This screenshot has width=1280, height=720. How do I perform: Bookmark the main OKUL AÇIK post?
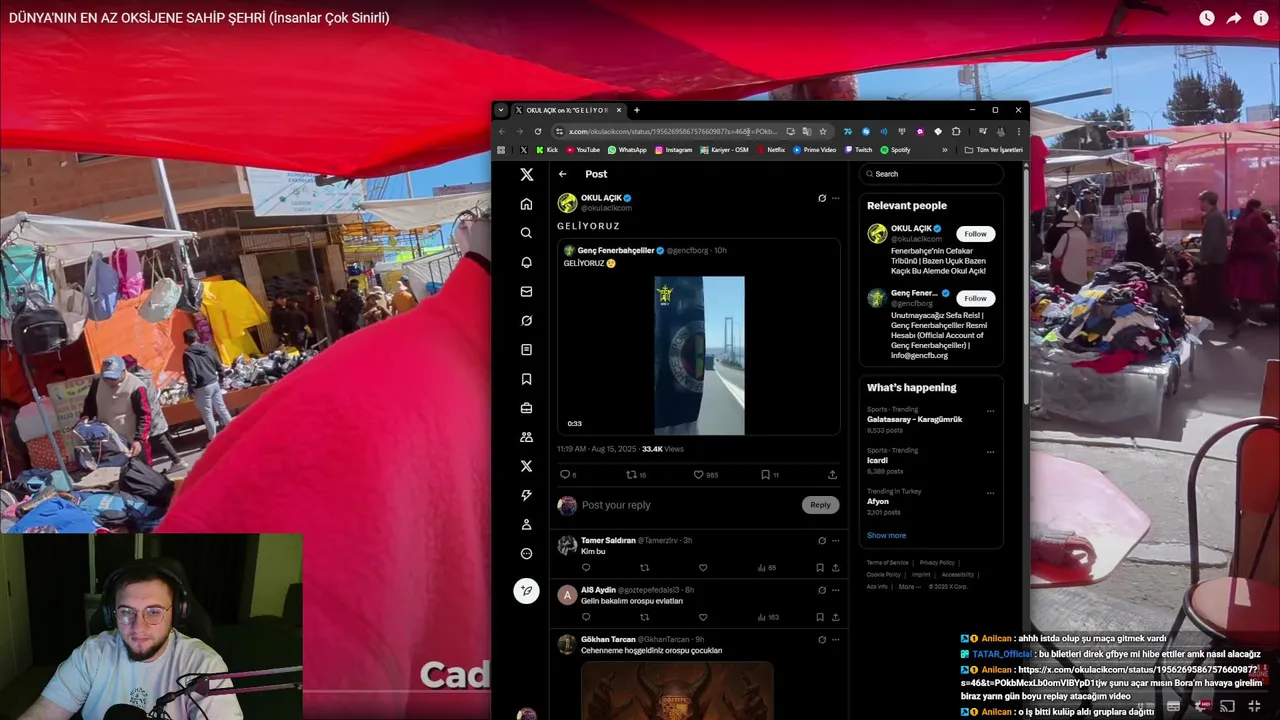tap(765, 475)
